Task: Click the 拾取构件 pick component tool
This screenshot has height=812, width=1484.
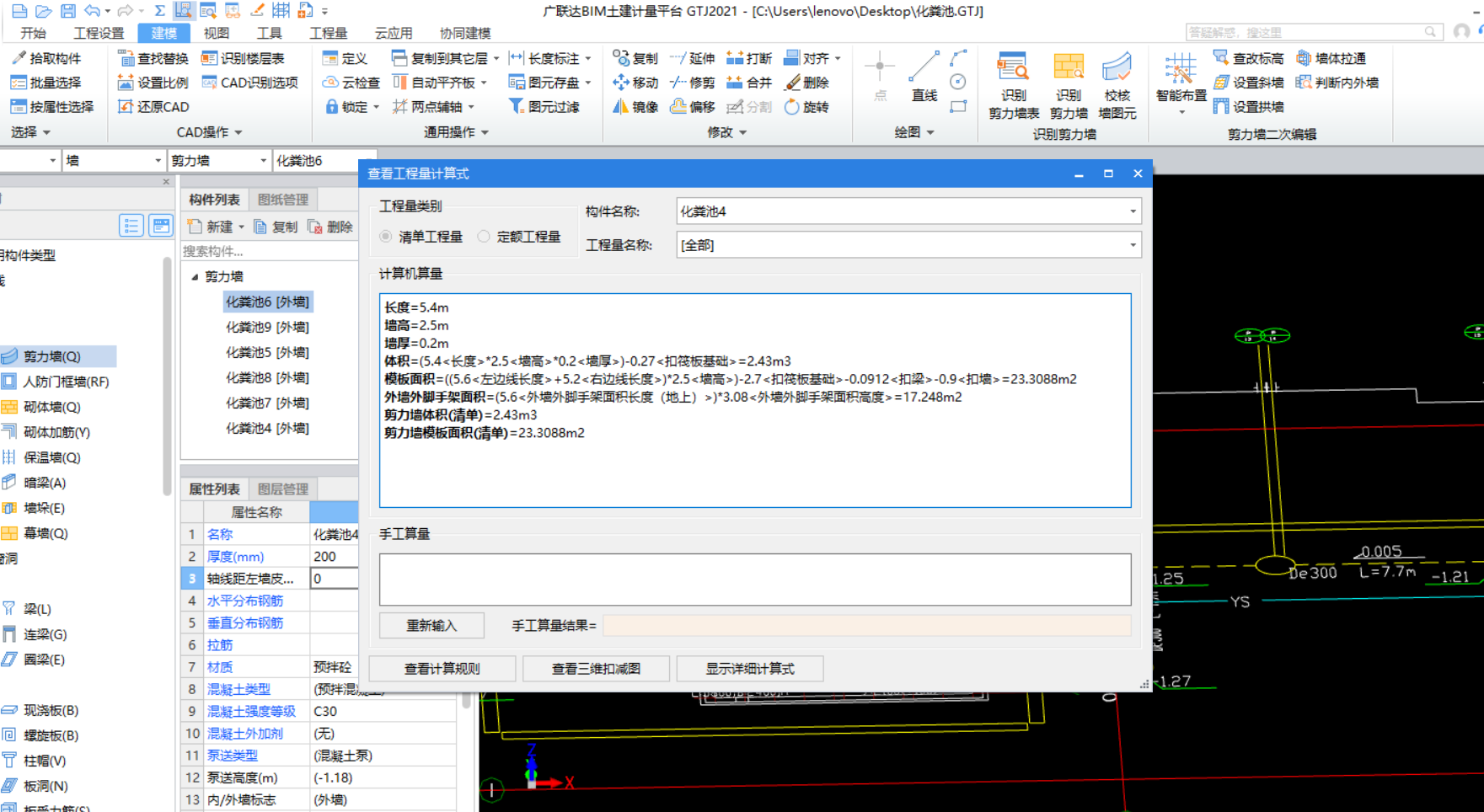Action: coord(46,58)
